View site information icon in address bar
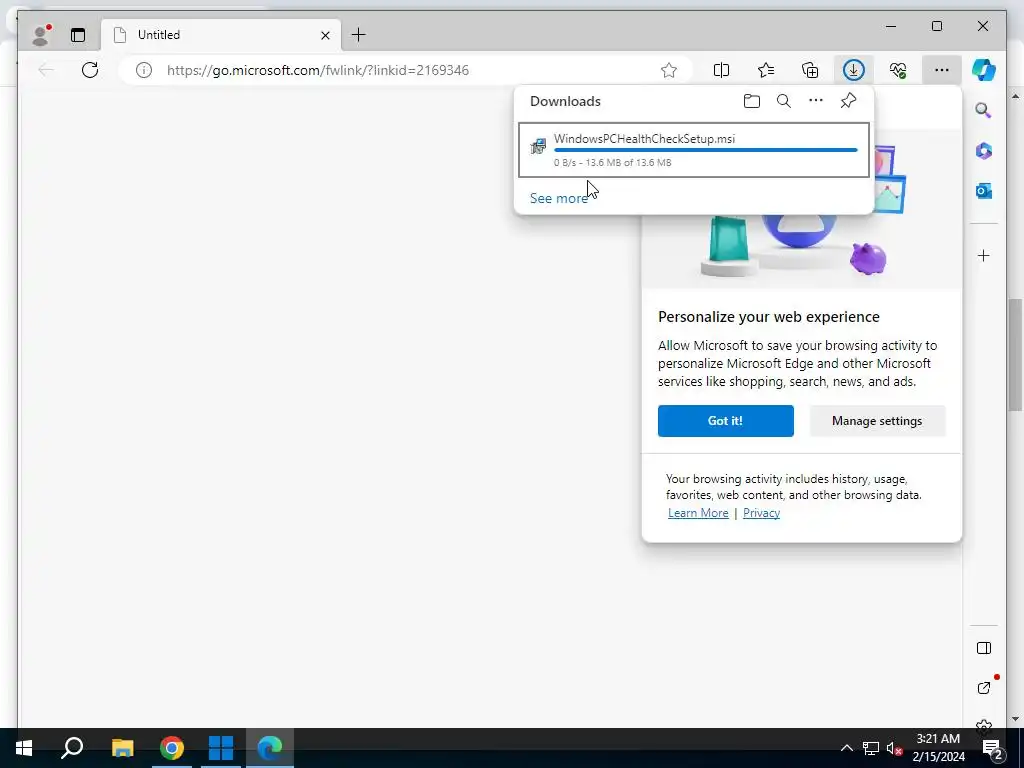The image size is (1024, 768). coord(144,70)
